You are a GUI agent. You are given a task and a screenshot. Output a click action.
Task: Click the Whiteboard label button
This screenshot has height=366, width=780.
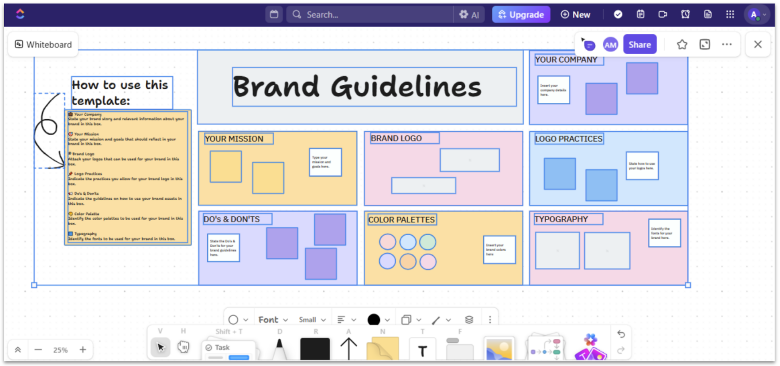pos(43,44)
